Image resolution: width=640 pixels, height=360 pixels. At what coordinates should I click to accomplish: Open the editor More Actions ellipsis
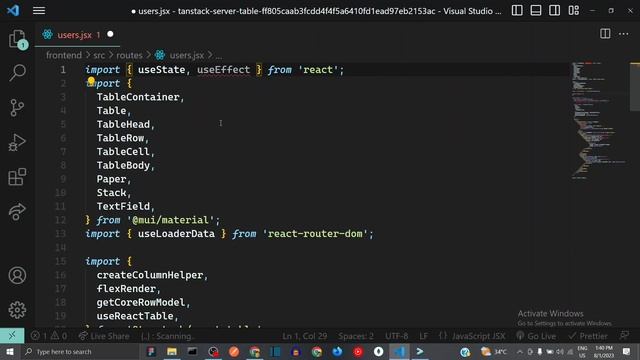[623, 34]
